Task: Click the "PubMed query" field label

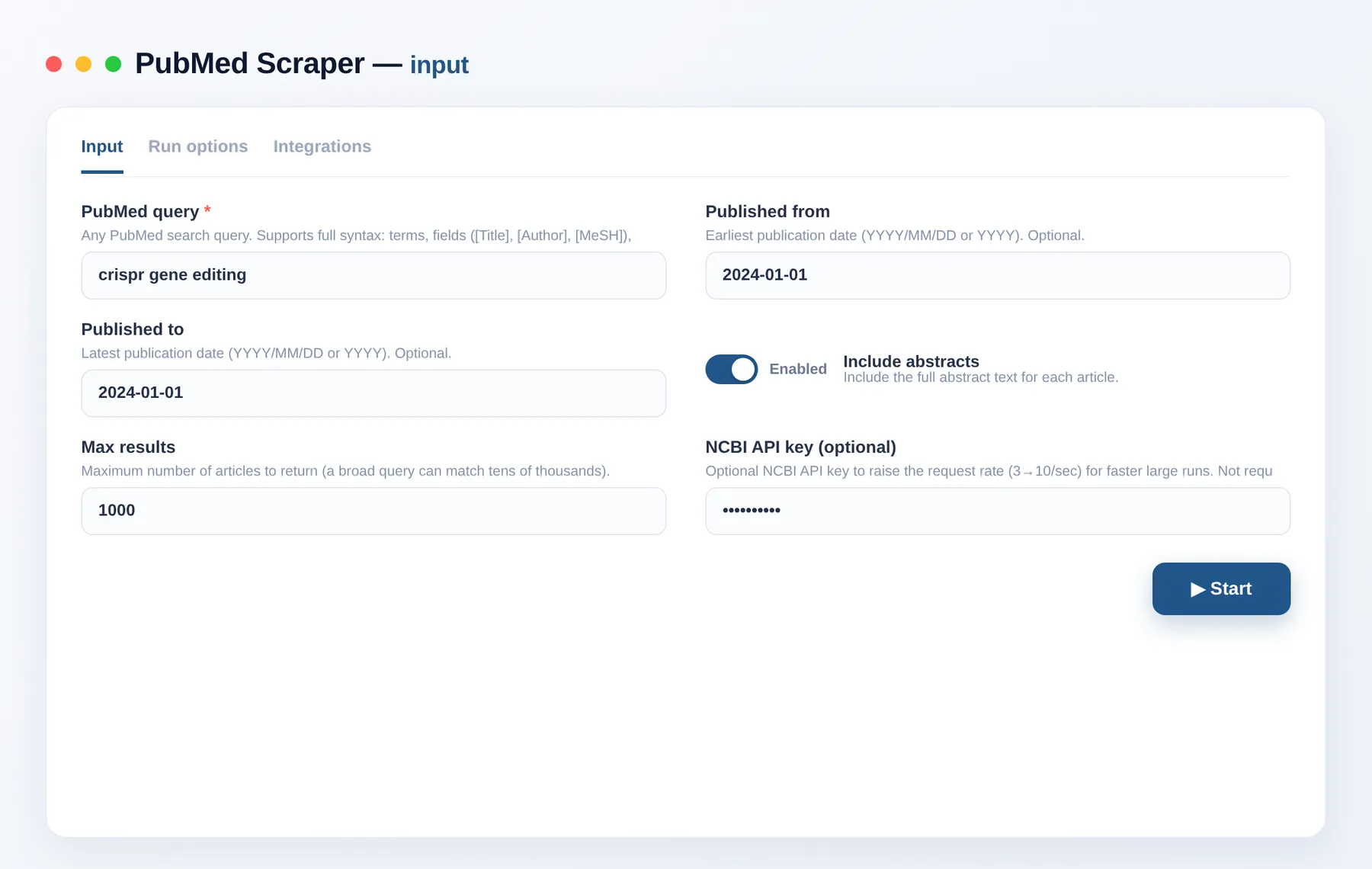Action: (140, 212)
